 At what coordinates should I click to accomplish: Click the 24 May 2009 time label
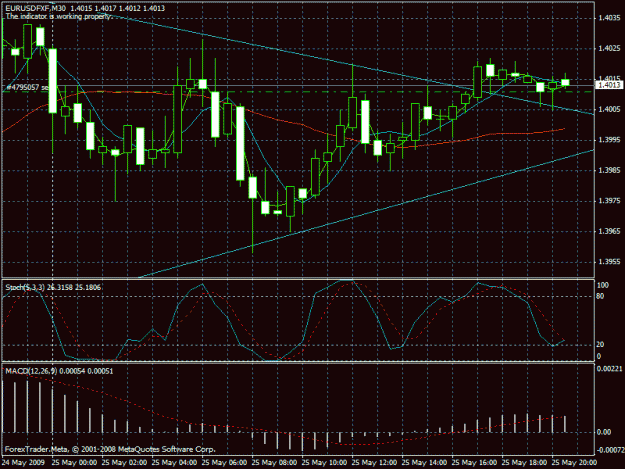(23, 463)
